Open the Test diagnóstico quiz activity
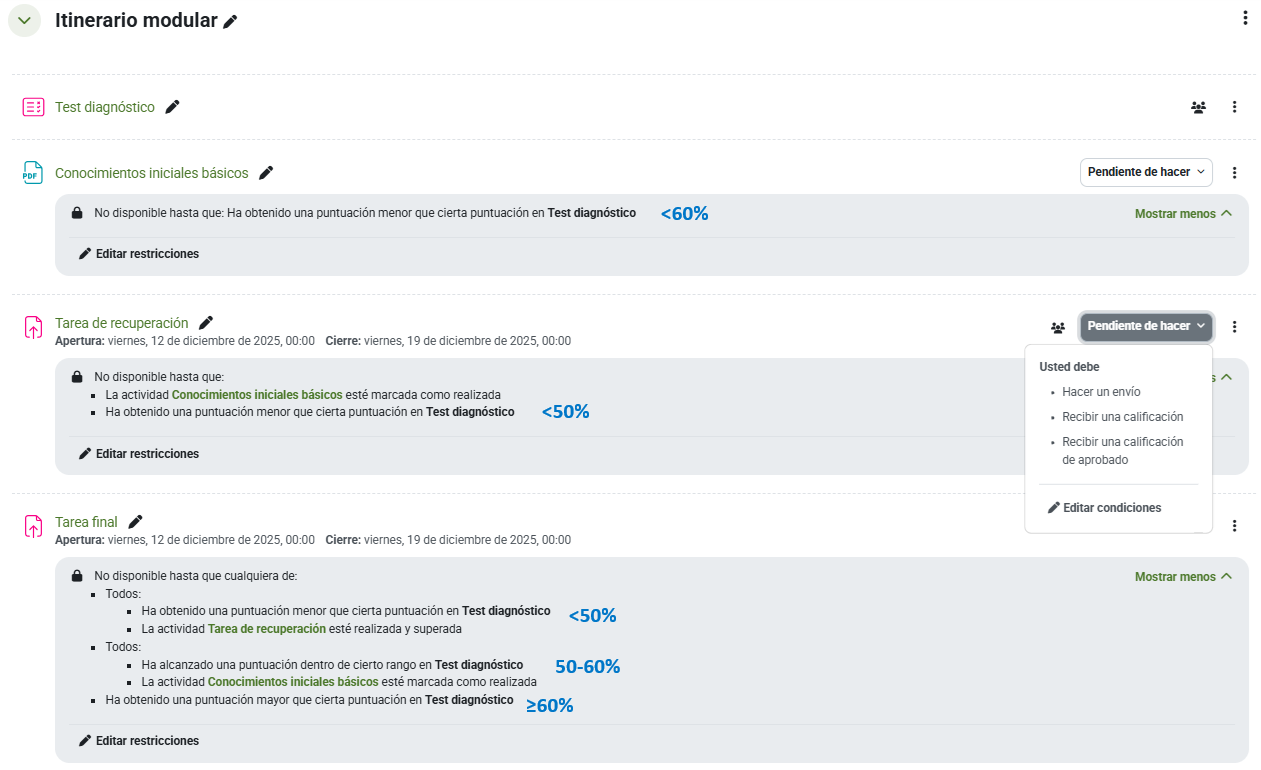 tap(105, 107)
